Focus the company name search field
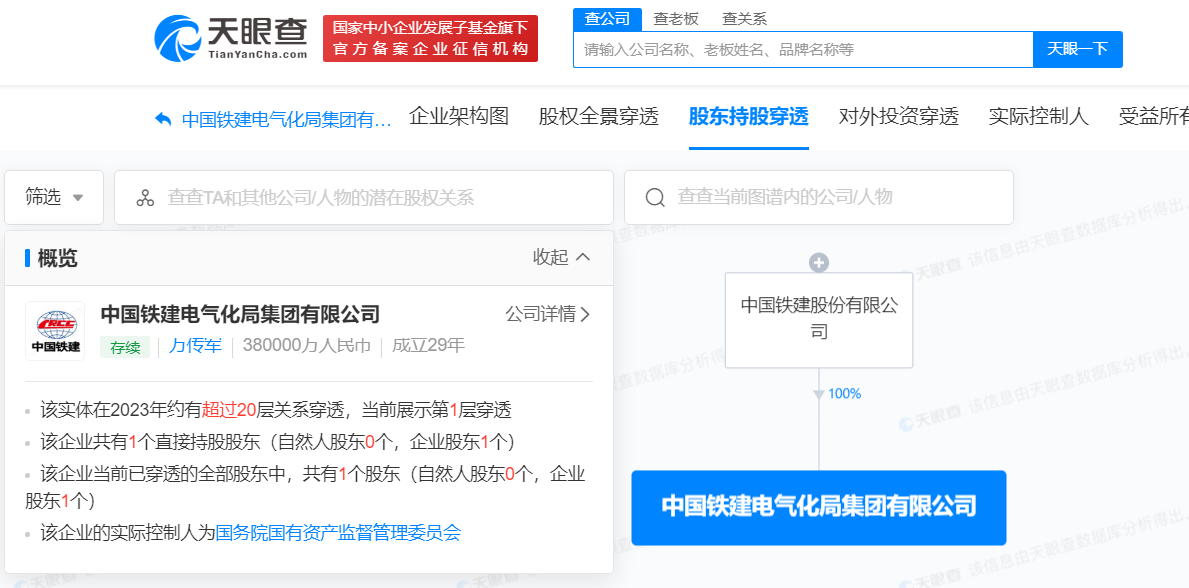This screenshot has height=588, width=1189. tap(803, 49)
